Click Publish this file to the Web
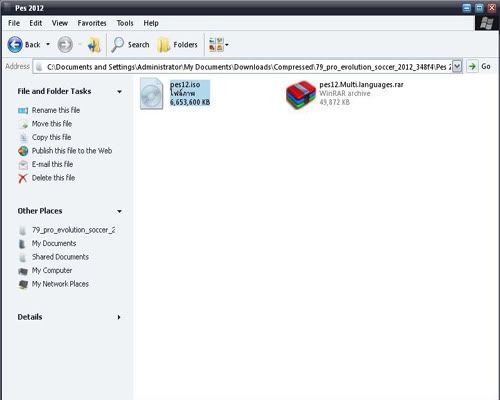This screenshot has width=500, height=400. tap(72, 151)
